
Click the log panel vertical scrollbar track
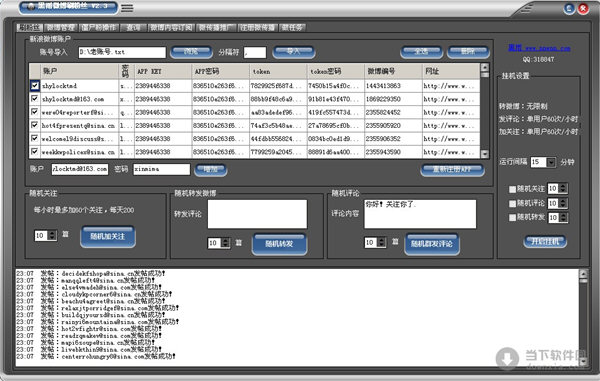583,319
